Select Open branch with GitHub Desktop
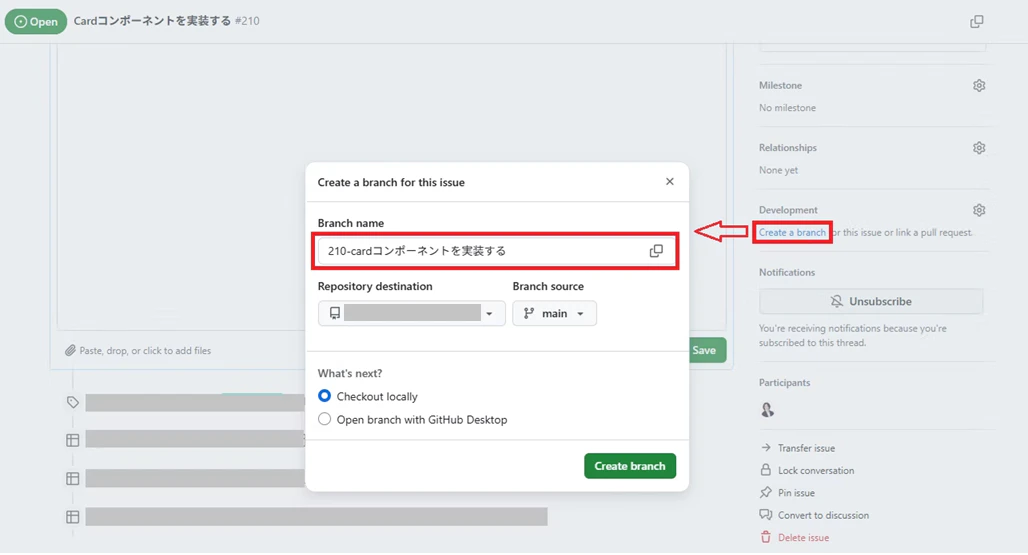 (x=325, y=419)
